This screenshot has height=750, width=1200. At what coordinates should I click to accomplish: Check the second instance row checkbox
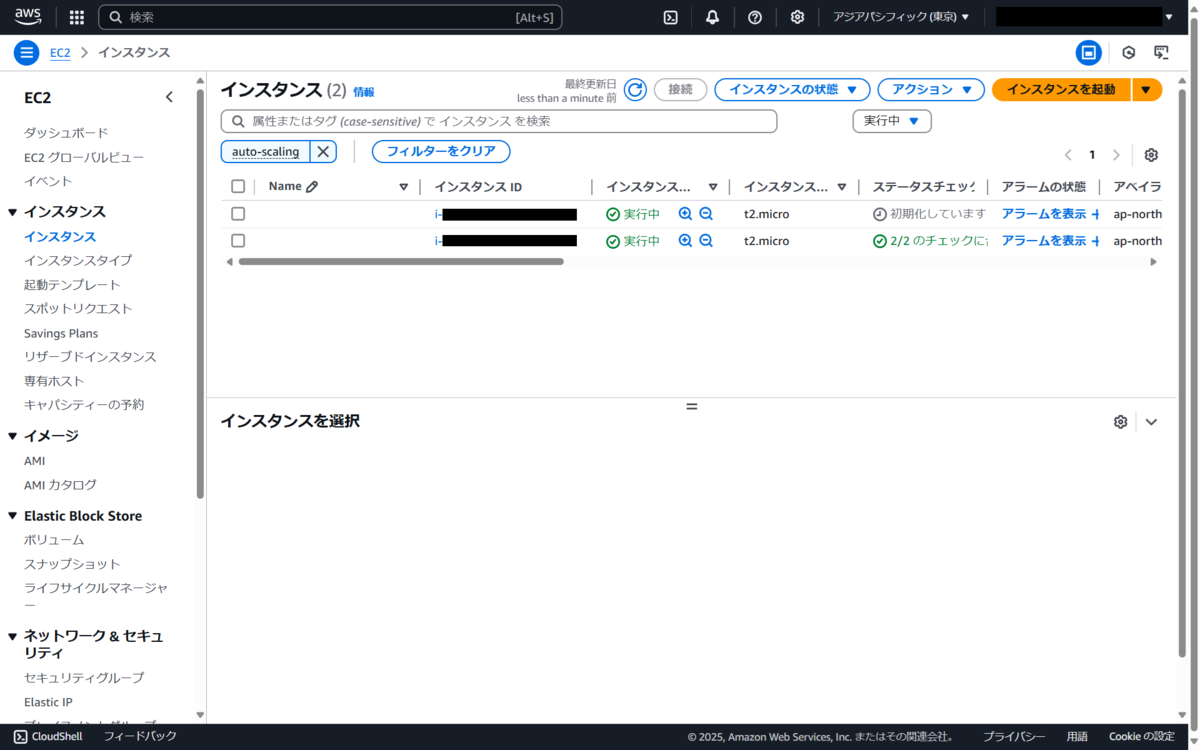click(238, 240)
